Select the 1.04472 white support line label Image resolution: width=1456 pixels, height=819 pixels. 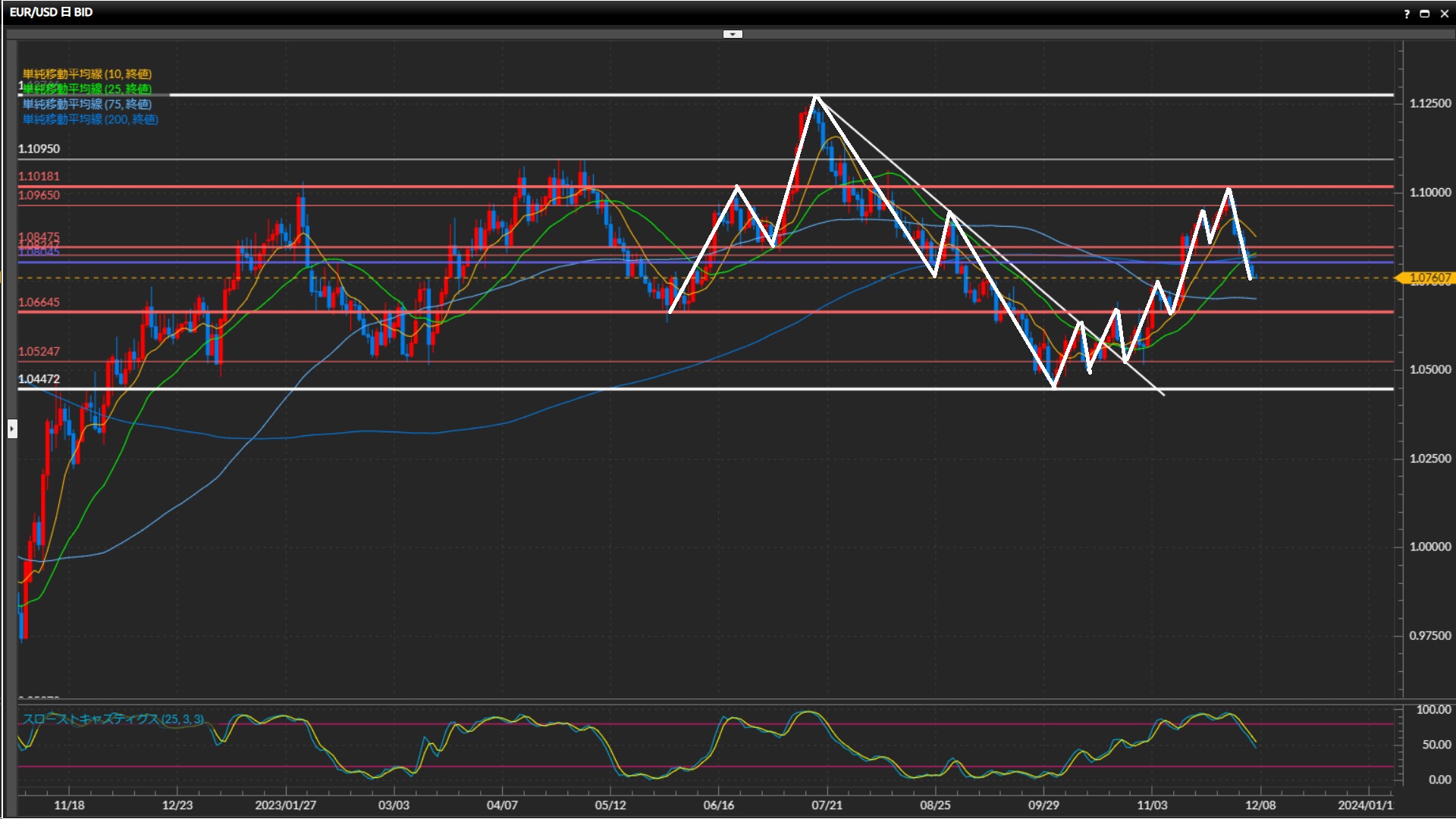coord(39,379)
